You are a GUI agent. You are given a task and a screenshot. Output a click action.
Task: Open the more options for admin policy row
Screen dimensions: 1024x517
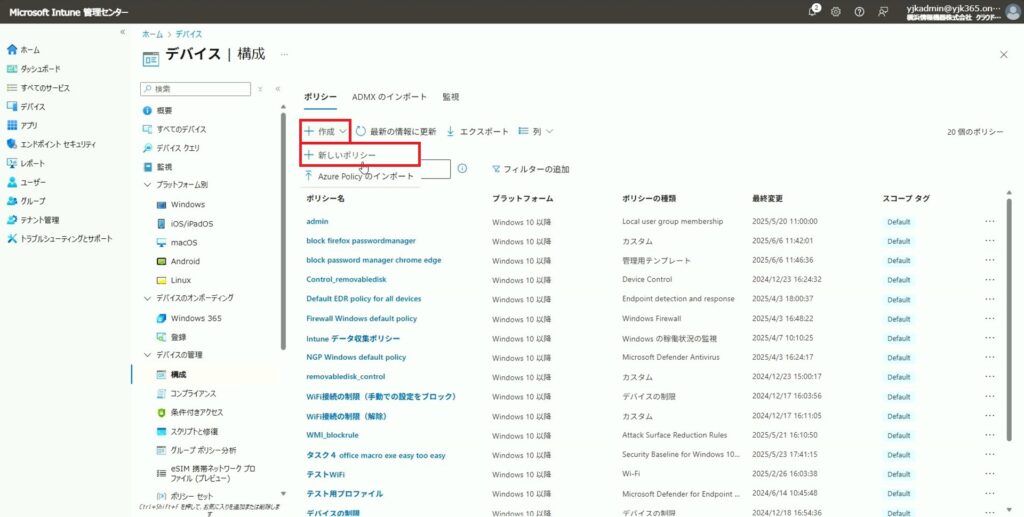tap(990, 221)
